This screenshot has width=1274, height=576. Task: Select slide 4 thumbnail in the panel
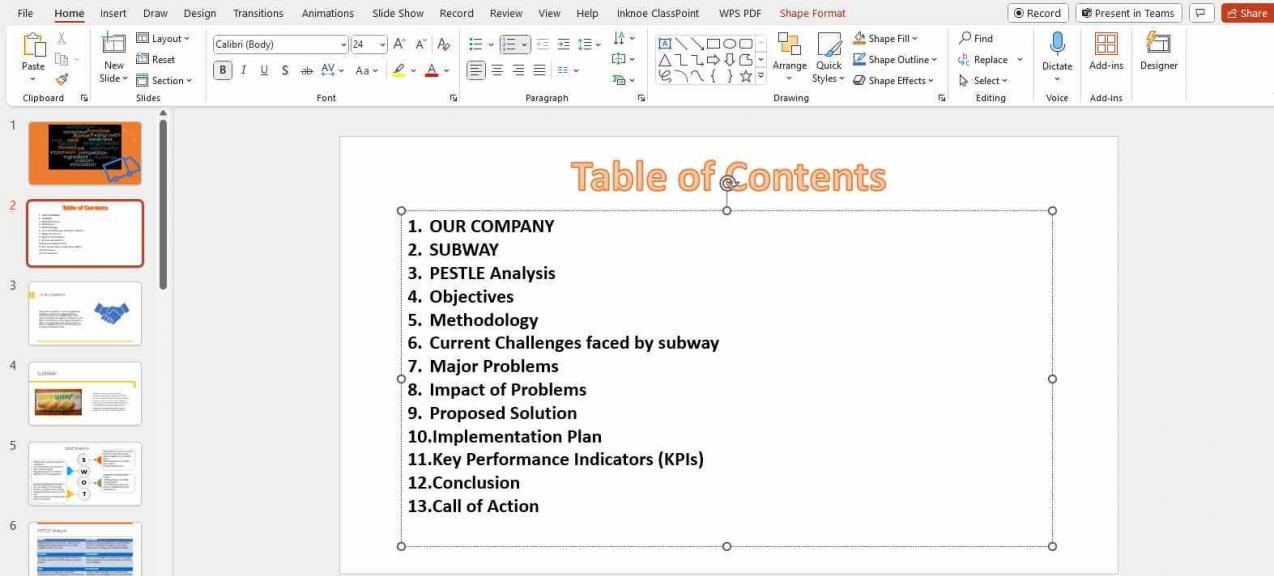tap(85, 393)
